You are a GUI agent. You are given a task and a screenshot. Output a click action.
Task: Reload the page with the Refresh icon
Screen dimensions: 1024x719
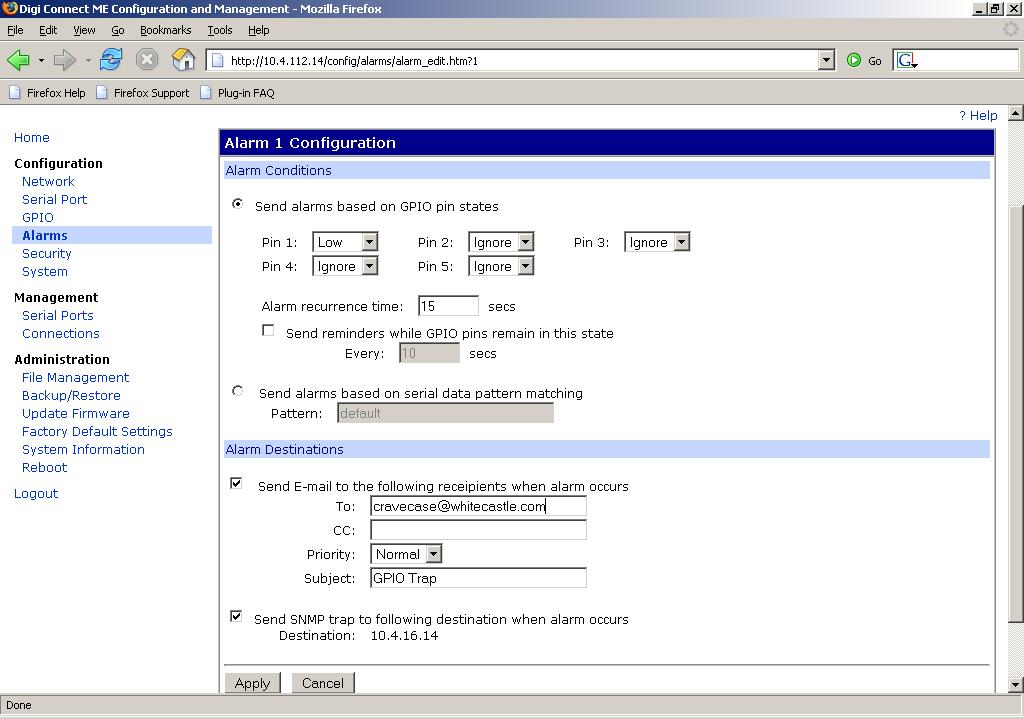[111, 60]
